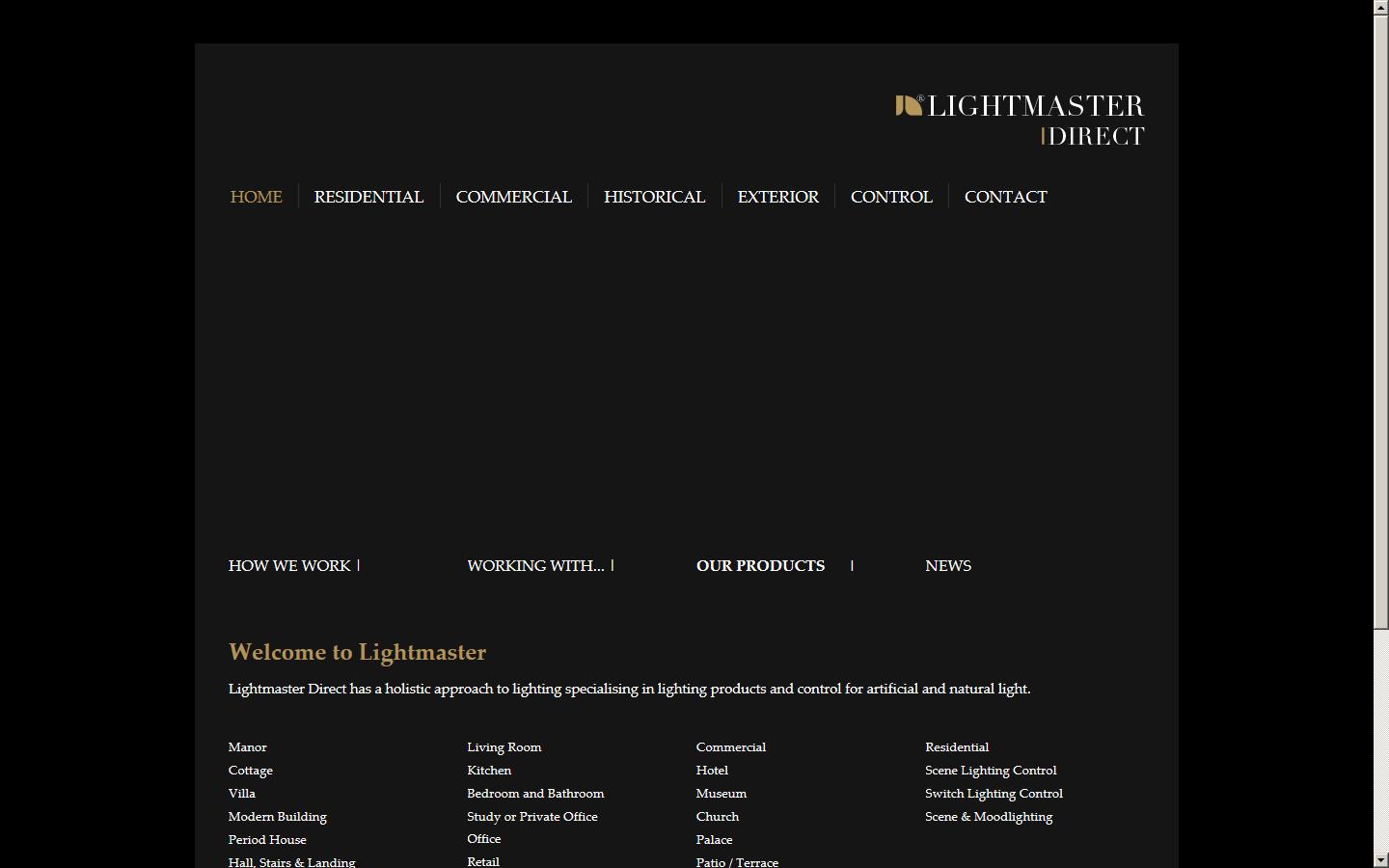The image size is (1389, 868).
Task: Click the Kitchen link
Action: pyautogui.click(x=489, y=770)
